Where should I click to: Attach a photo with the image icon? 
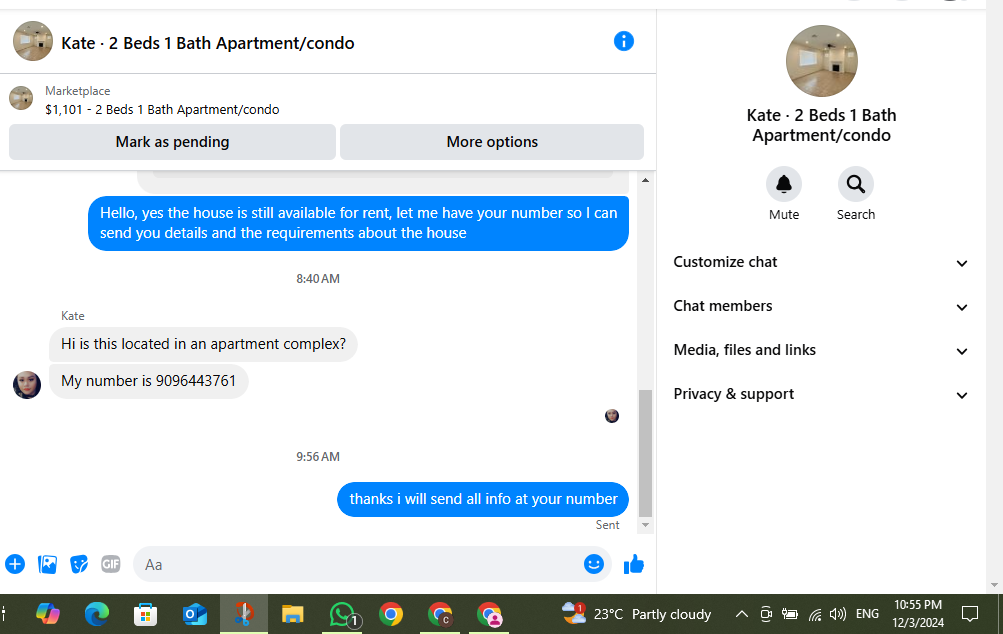47,564
